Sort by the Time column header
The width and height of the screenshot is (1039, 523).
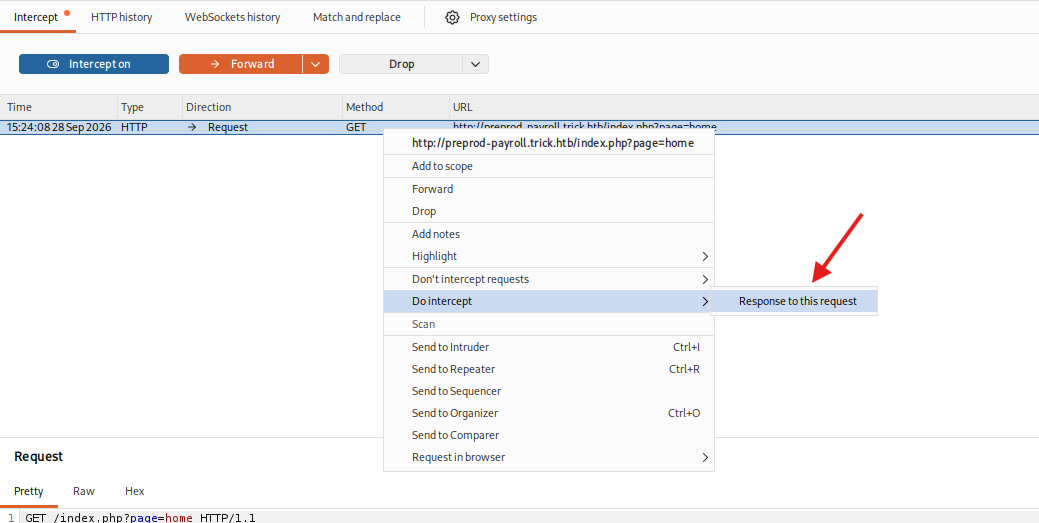58,107
